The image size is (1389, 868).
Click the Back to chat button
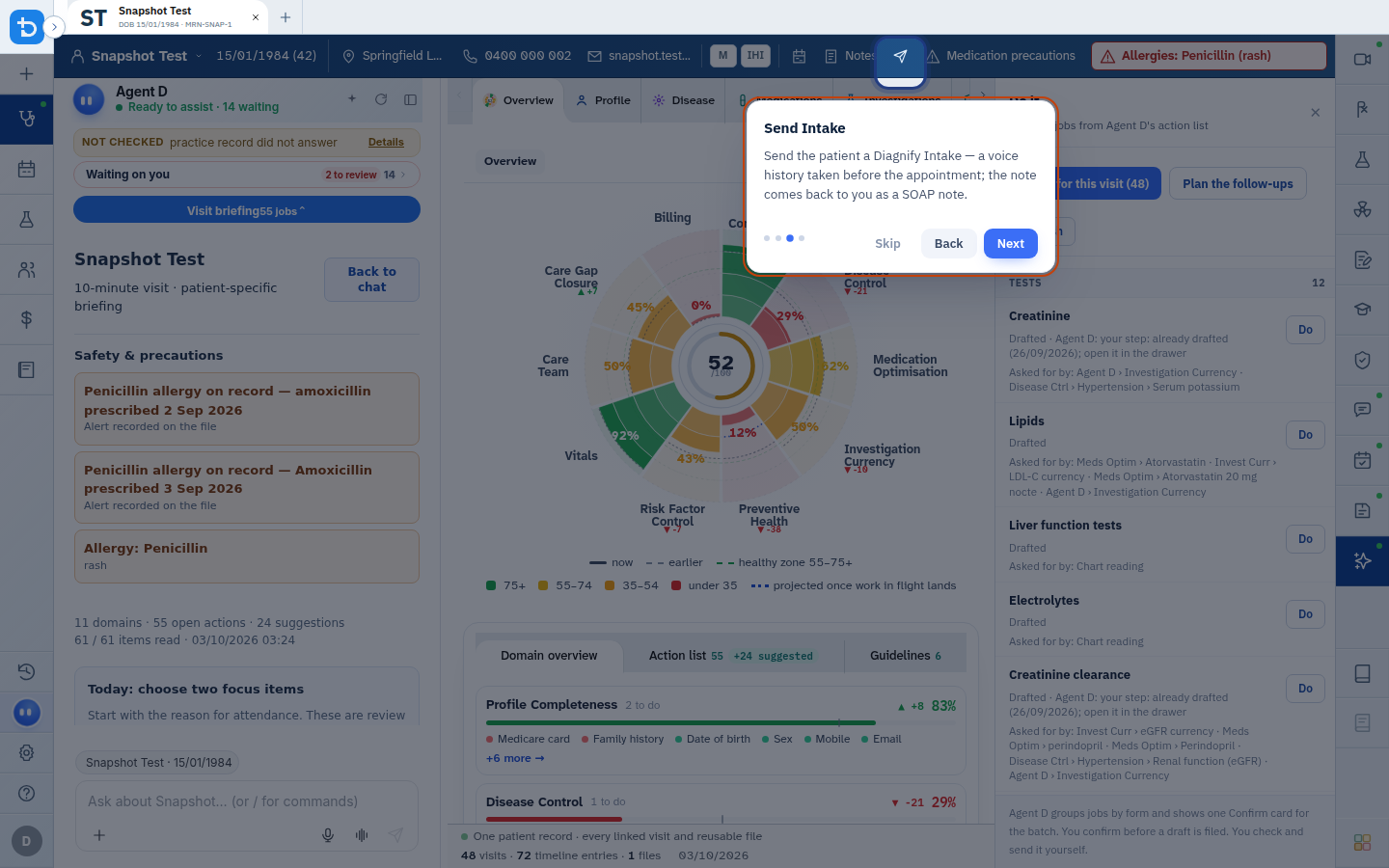point(371,280)
